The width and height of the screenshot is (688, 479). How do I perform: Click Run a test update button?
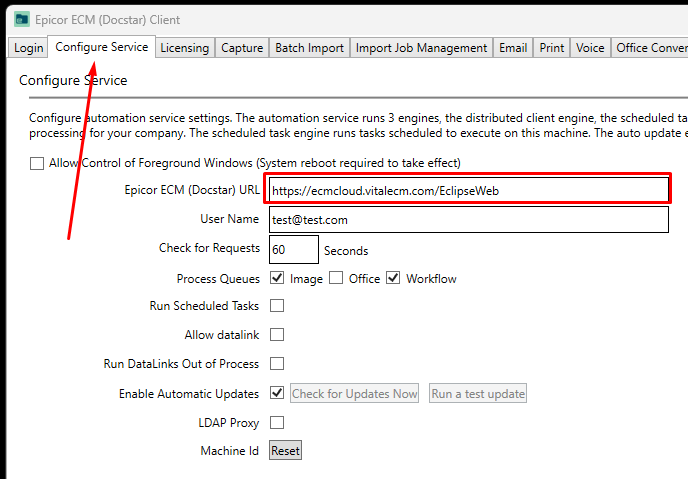coord(478,393)
